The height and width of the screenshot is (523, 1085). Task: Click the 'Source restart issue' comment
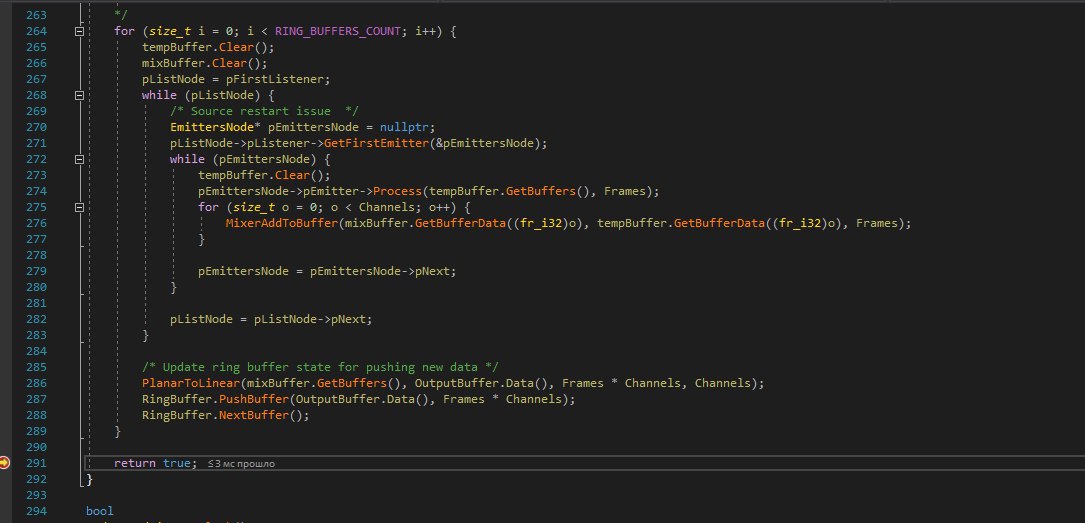[x=264, y=111]
